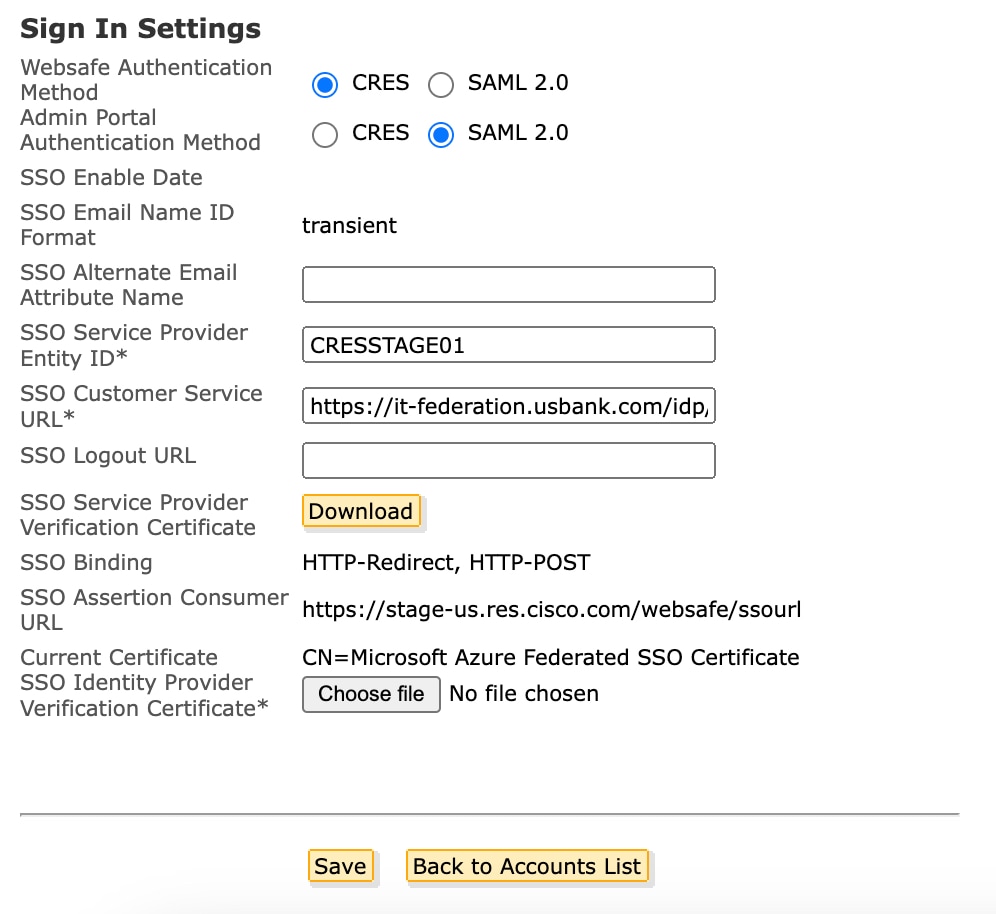The height and width of the screenshot is (914, 996).
Task: Click the SSO Assertion Consumer URL link
Action: pyautogui.click(x=551, y=609)
